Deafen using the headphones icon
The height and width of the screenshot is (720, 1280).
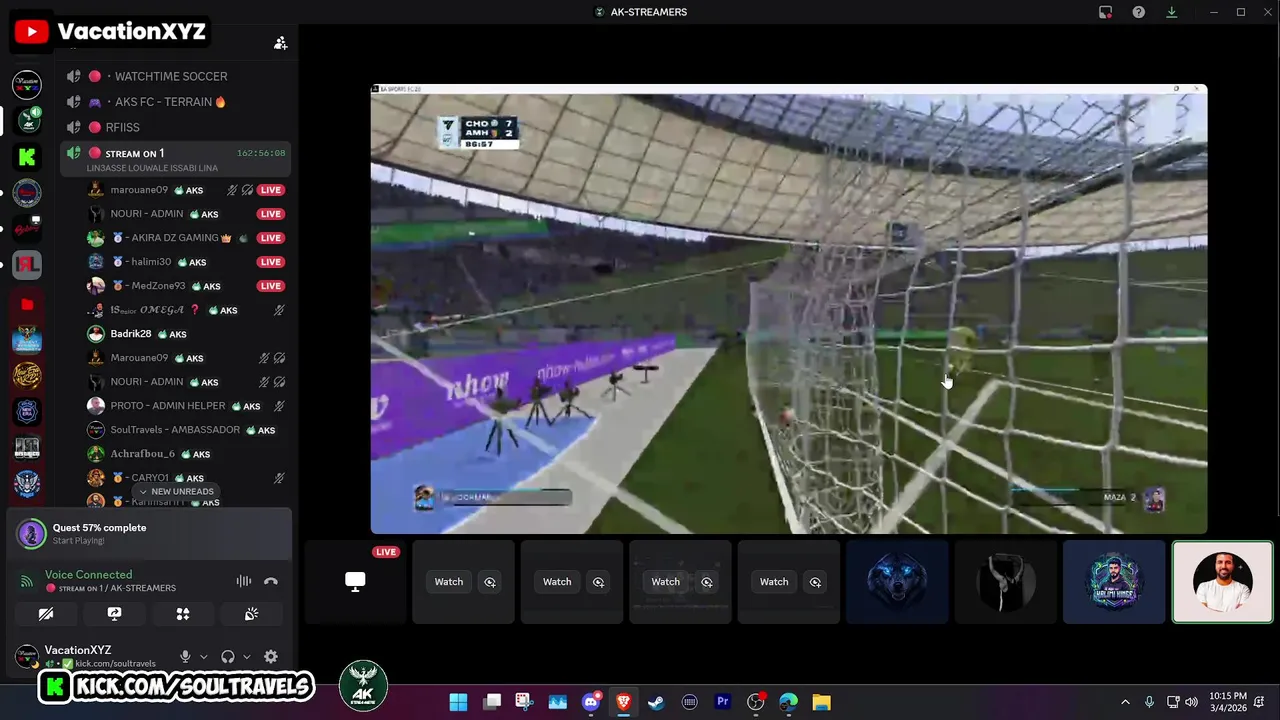(x=228, y=657)
